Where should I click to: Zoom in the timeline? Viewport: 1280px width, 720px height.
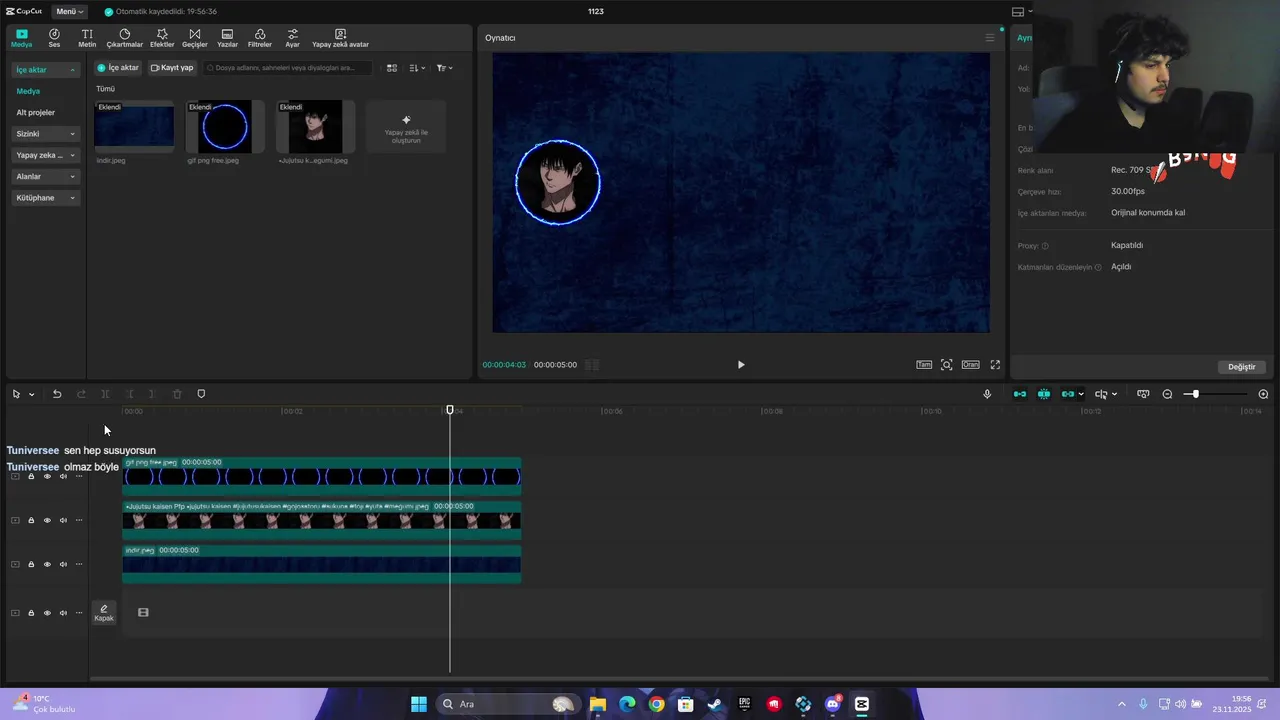(1263, 394)
